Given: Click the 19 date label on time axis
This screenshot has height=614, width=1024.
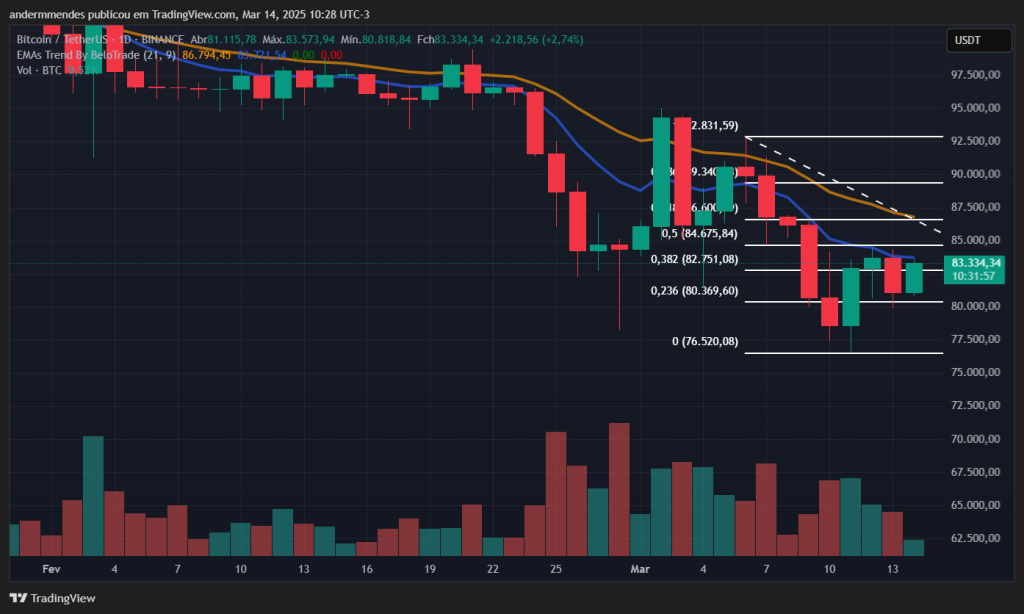Looking at the screenshot, I should [430, 569].
